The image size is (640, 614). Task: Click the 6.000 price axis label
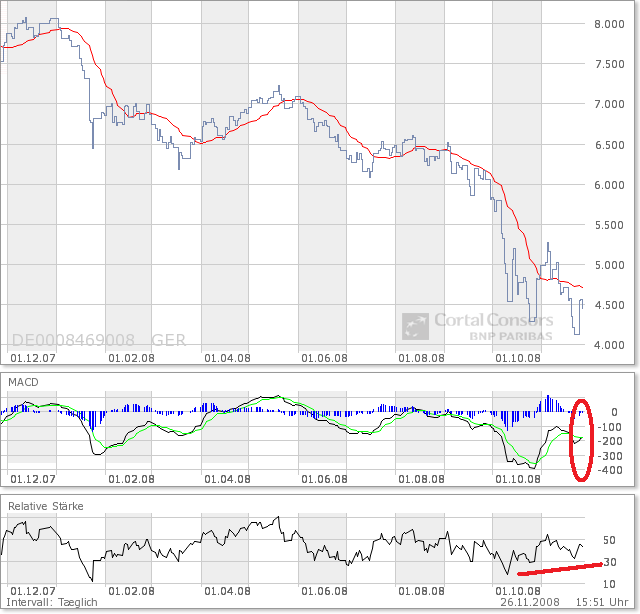point(609,185)
